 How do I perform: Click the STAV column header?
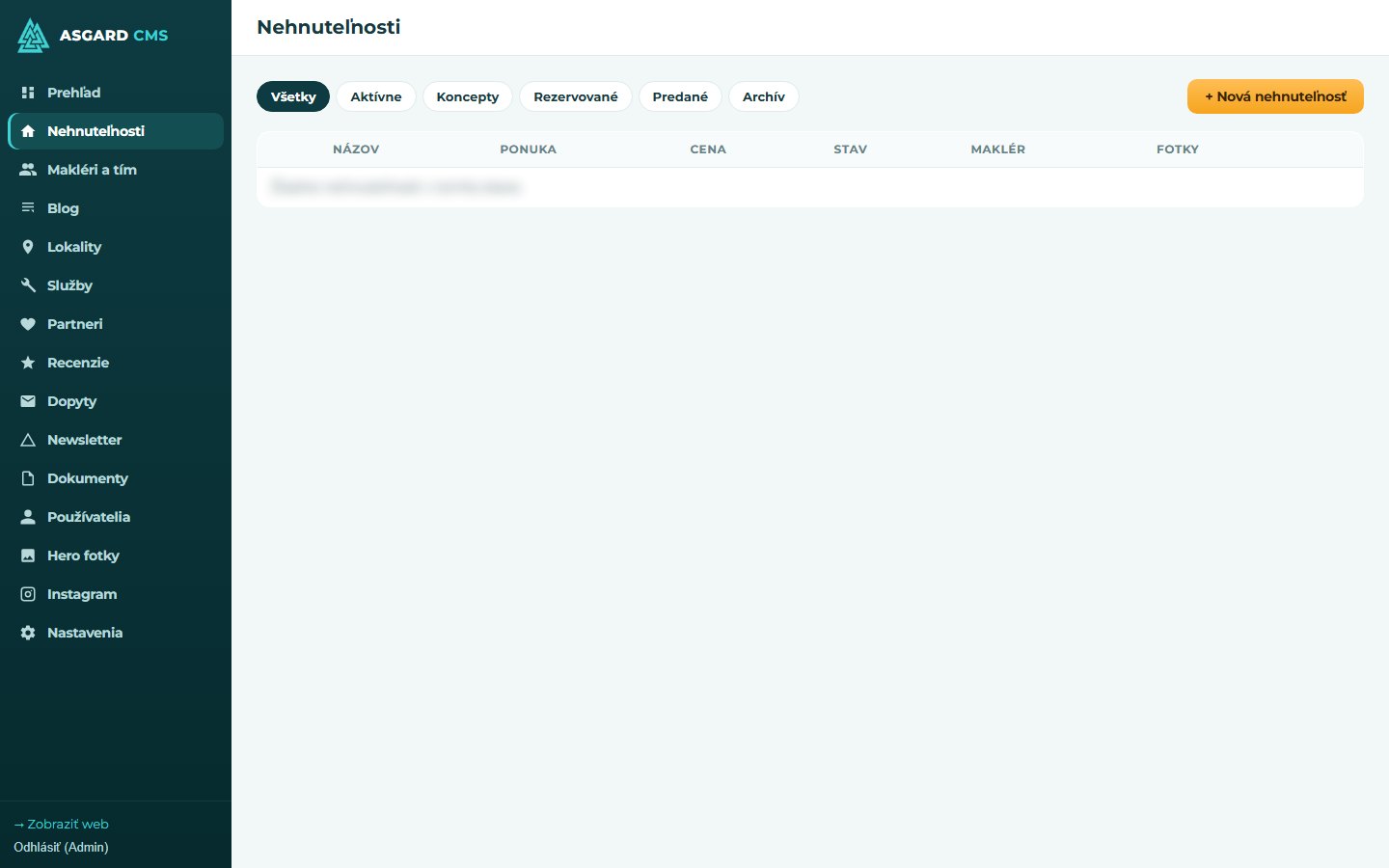pyautogui.click(x=851, y=149)
